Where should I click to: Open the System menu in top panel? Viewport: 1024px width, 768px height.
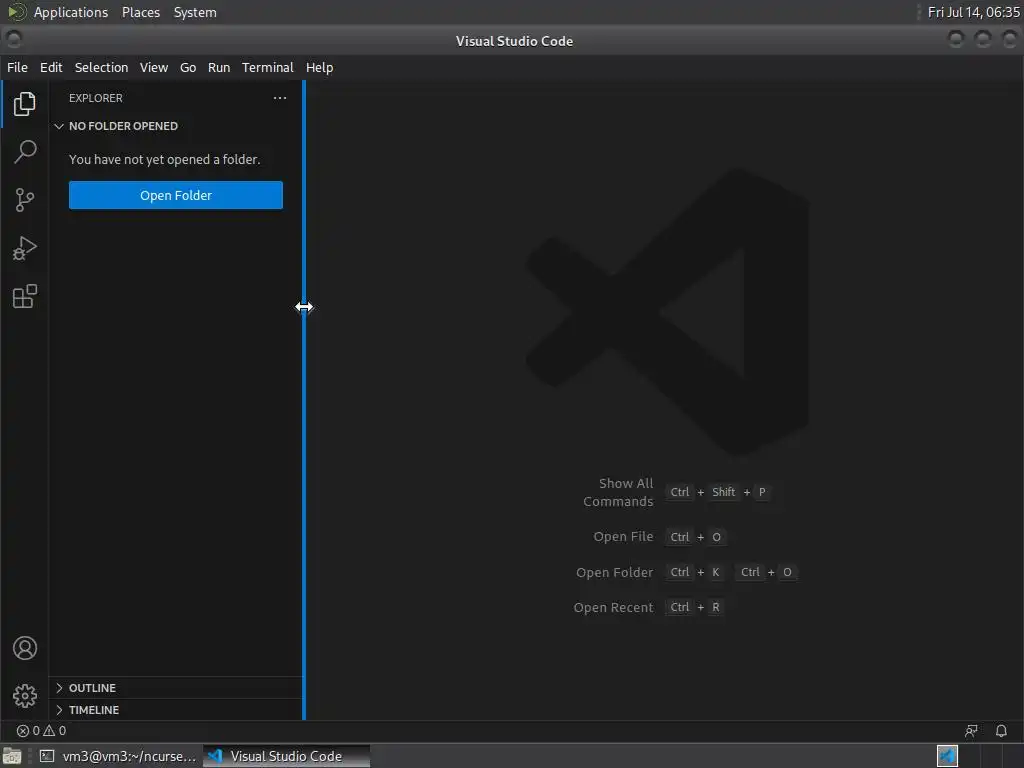click(195, 12)
